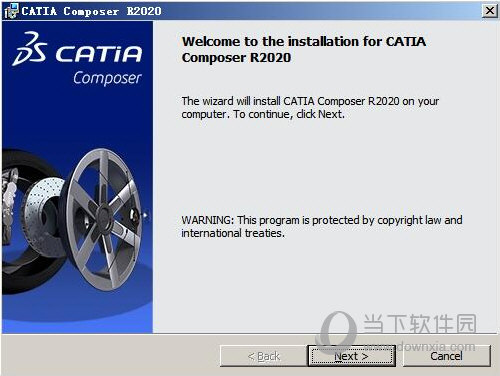Image resolution: width=500 pixels, height=376 pixels.
Task: Click the installer icon in the title bar
Action: point(11,11)
